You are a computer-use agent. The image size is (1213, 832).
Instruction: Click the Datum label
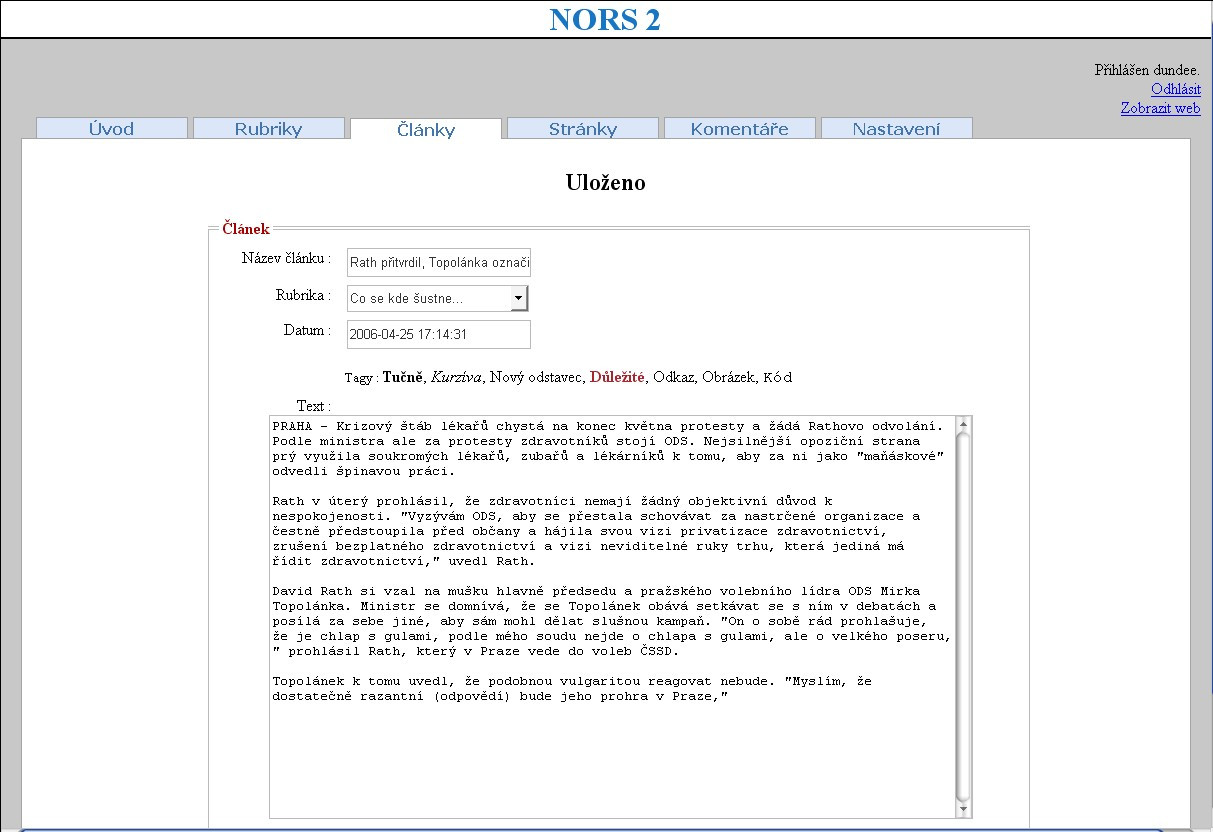click(307, 330)
